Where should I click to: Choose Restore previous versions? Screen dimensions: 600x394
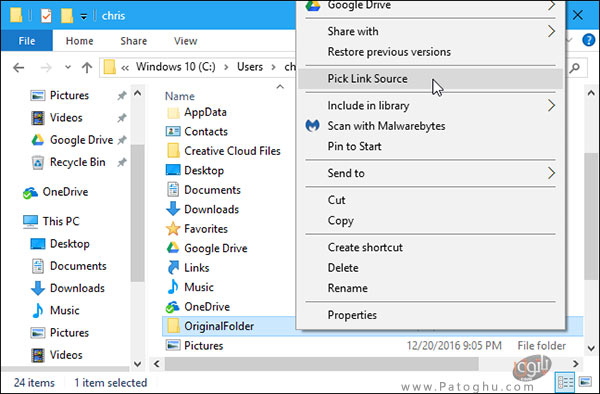coord(431,52)
